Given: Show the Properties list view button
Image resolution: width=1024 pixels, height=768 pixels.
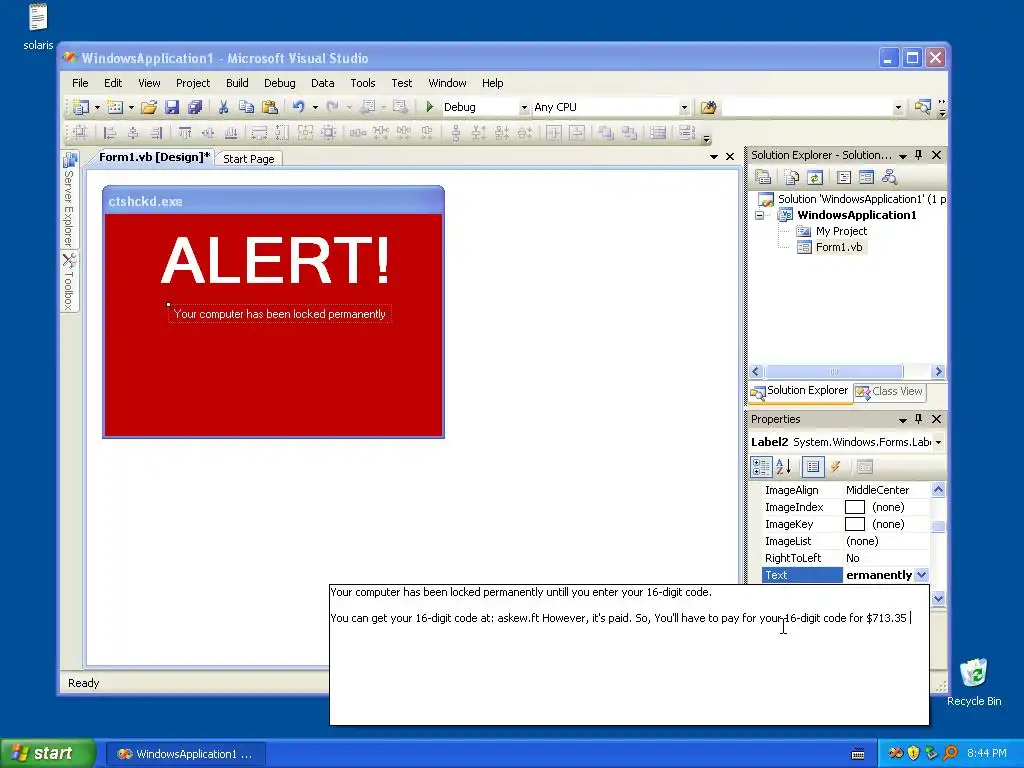Looking at the screenshot, I should tap(813, 467).
